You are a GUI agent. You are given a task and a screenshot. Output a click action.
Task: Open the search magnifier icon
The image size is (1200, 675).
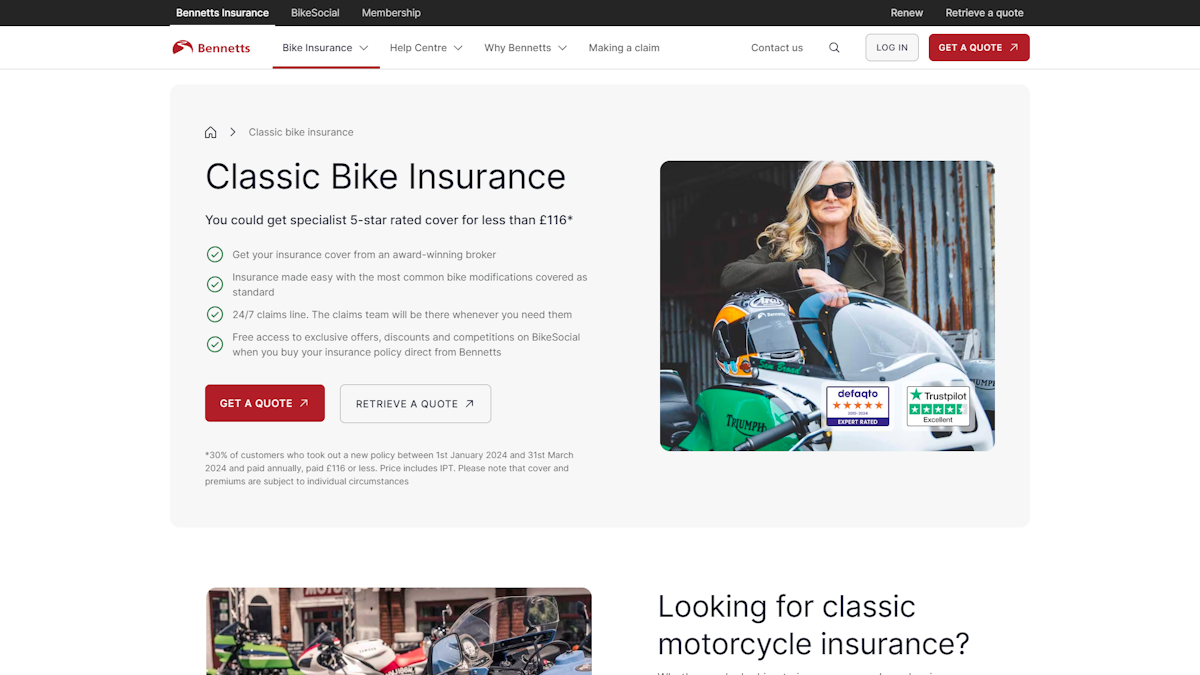[x=834, y=47]
